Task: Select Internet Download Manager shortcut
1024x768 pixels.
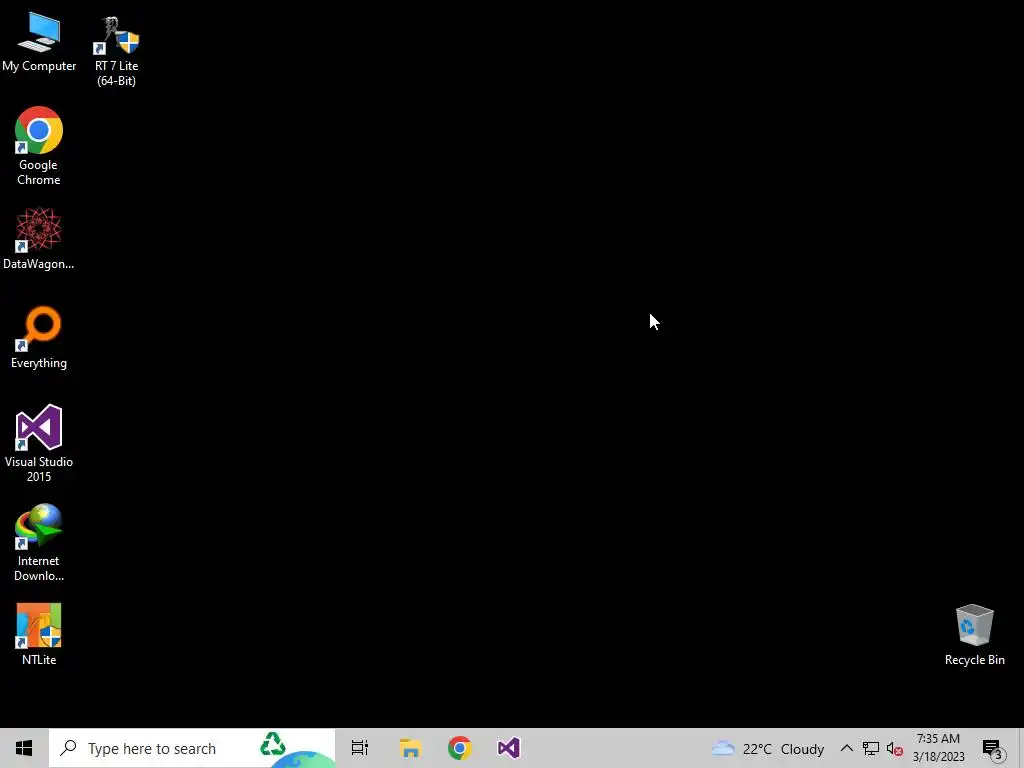Action: [39, 542]
